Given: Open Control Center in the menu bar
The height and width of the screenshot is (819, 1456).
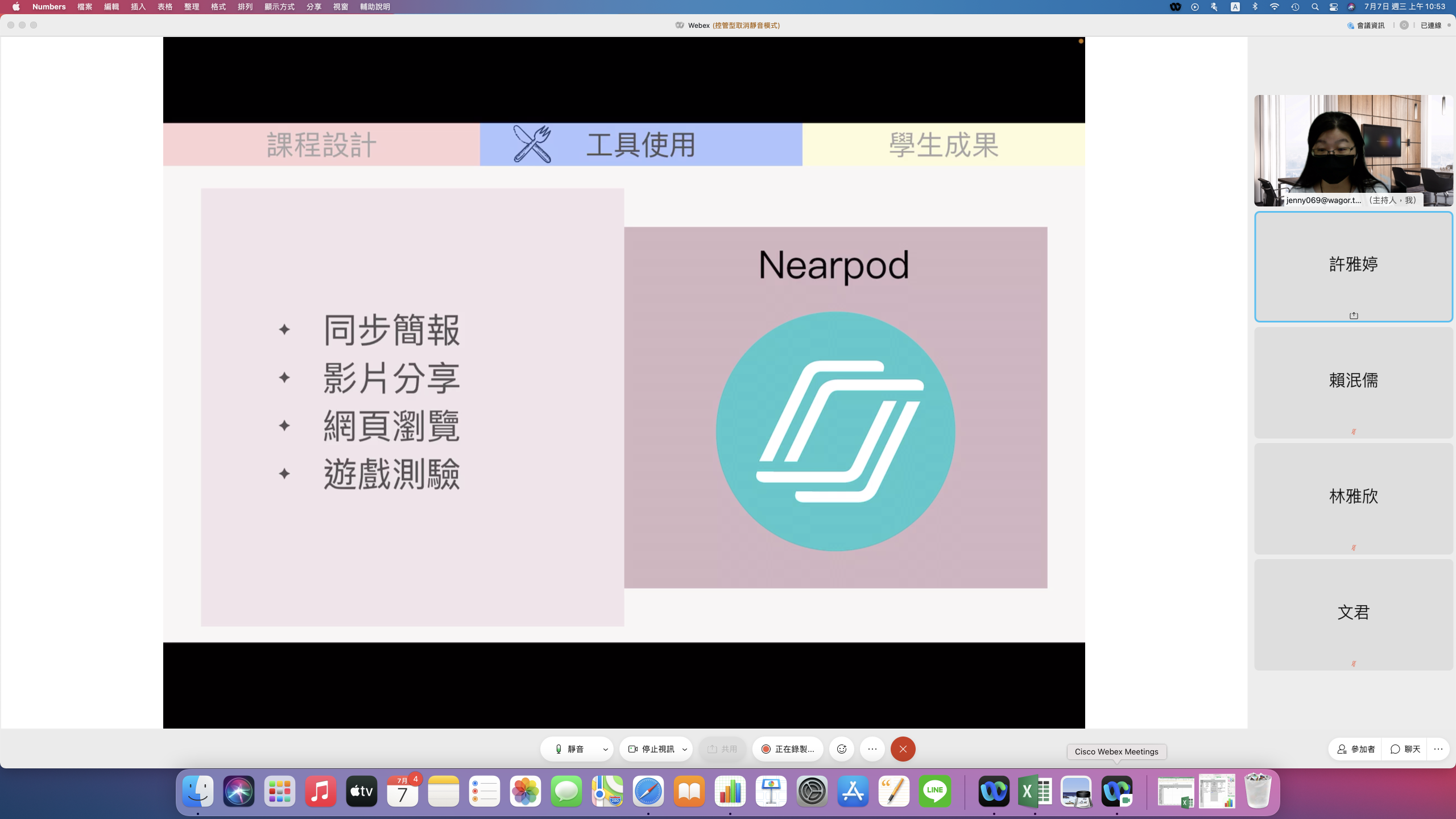Looking at the screenshot, I should coord(1333,7).
